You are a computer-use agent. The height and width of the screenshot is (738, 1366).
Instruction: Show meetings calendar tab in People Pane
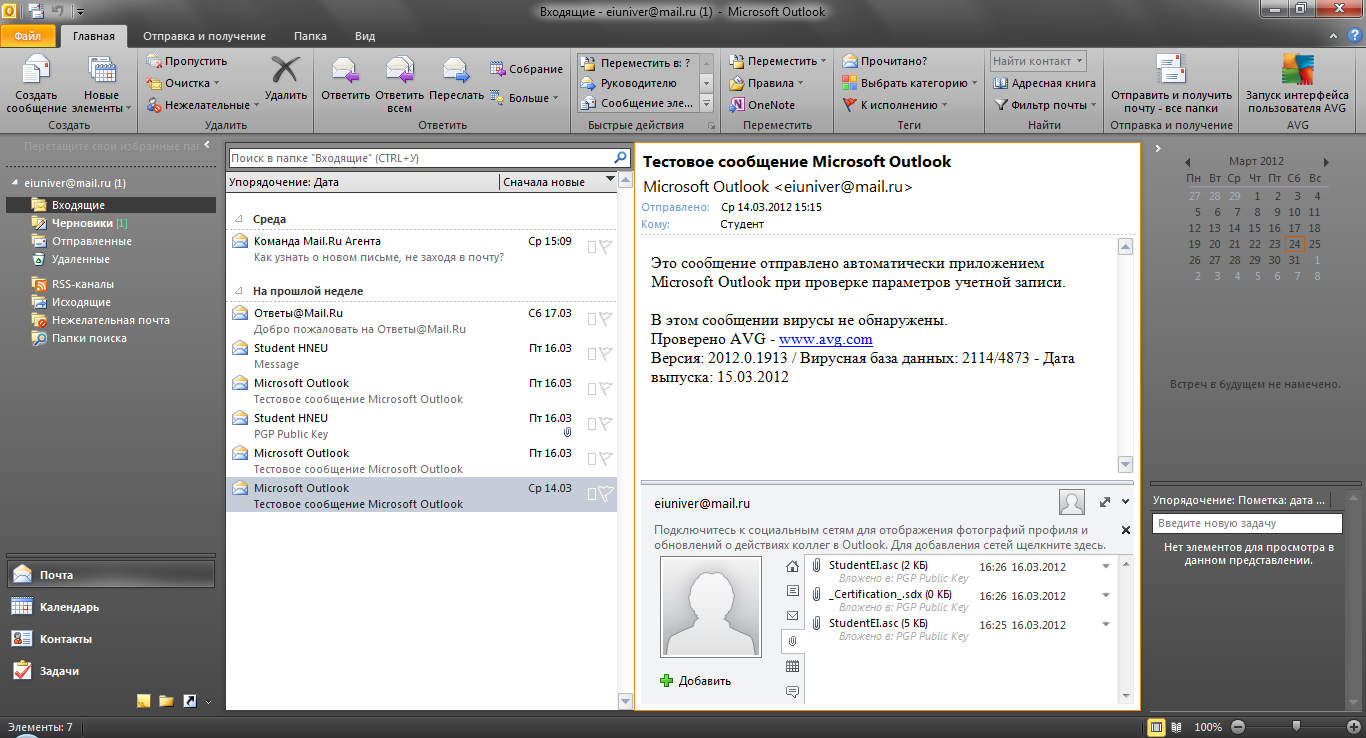pyautogui.click(x=793, y=666)
